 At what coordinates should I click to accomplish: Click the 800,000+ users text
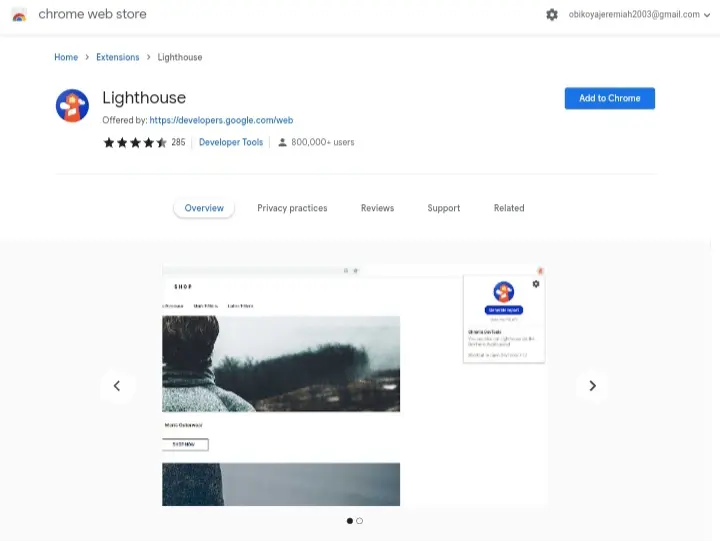point(323,142)
